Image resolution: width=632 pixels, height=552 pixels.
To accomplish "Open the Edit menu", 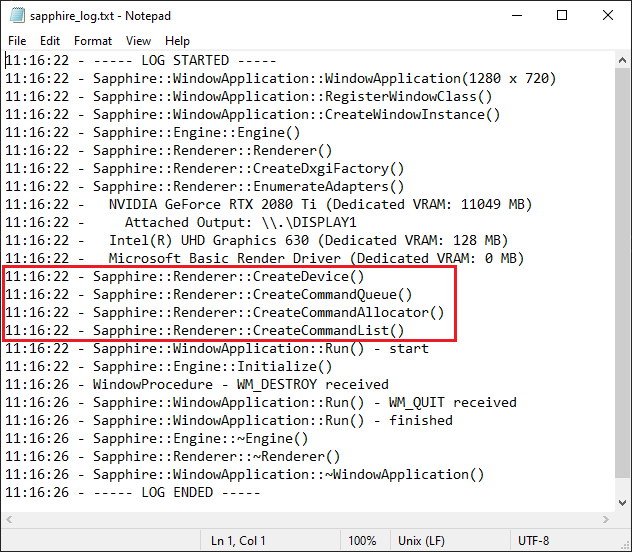I will pos(50,41).
